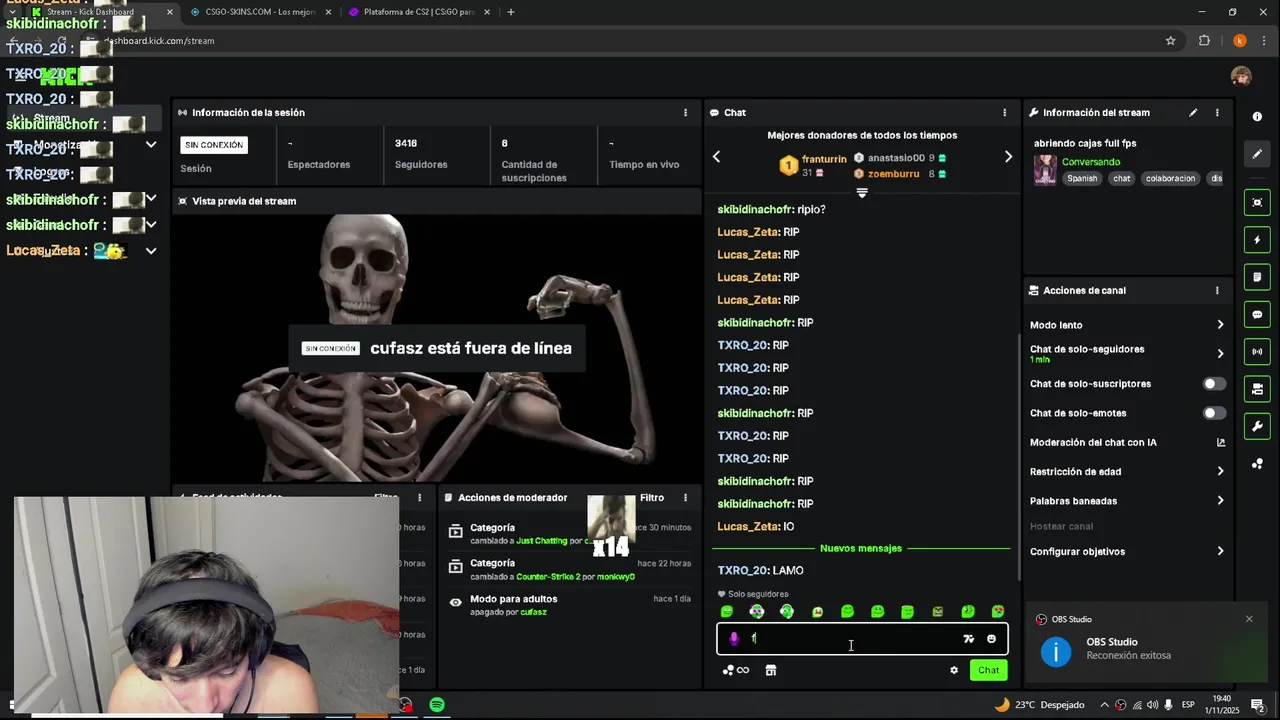Expand Restricción de edad settings
1280x720 pixels.
pyautogui.click(x=1220, y=472)
